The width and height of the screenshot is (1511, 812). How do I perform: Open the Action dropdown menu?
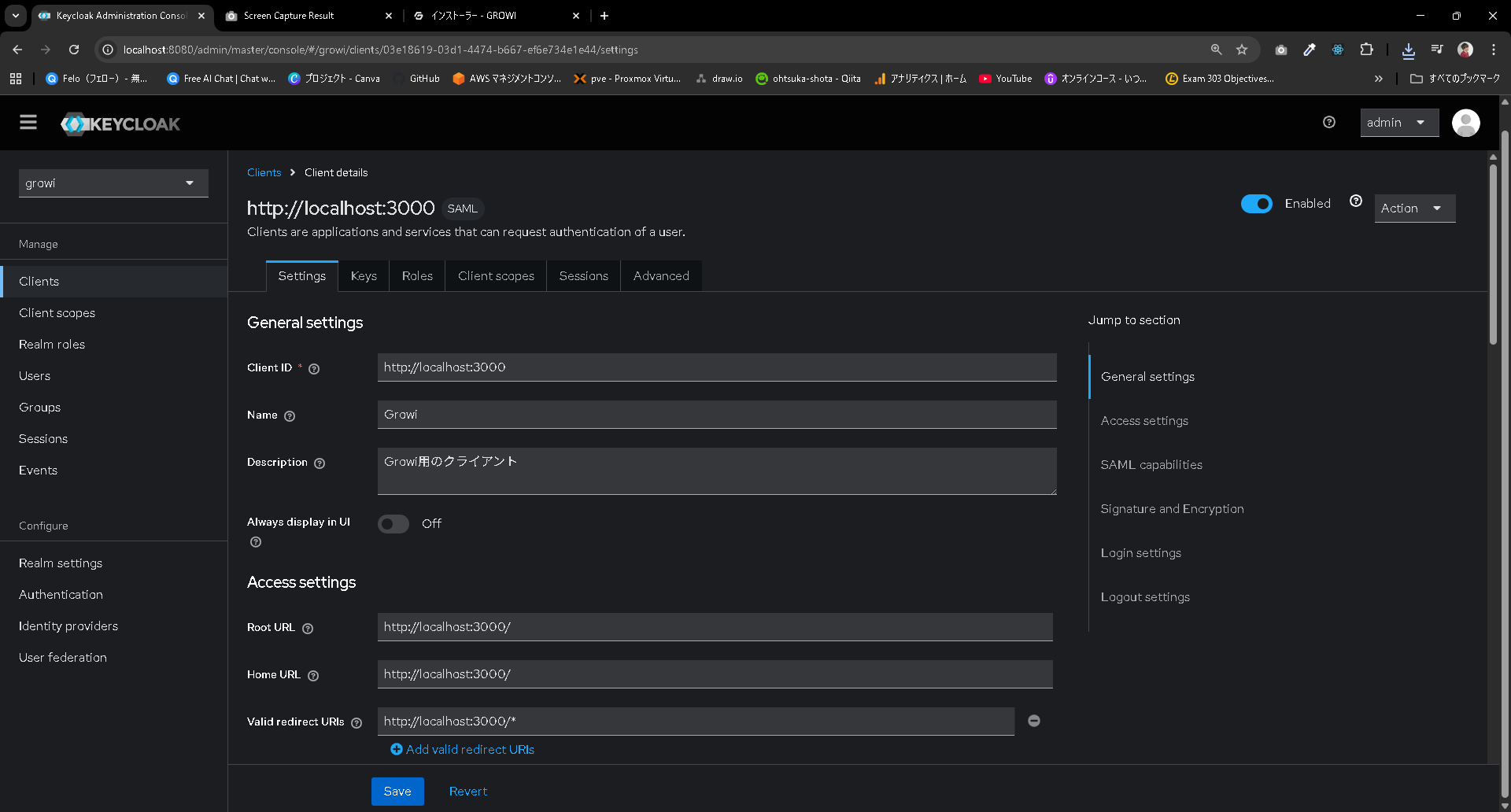pos(1414,209)
